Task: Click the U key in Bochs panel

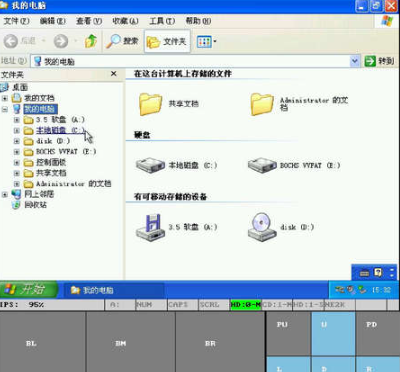Action: [x=333, y=334]
